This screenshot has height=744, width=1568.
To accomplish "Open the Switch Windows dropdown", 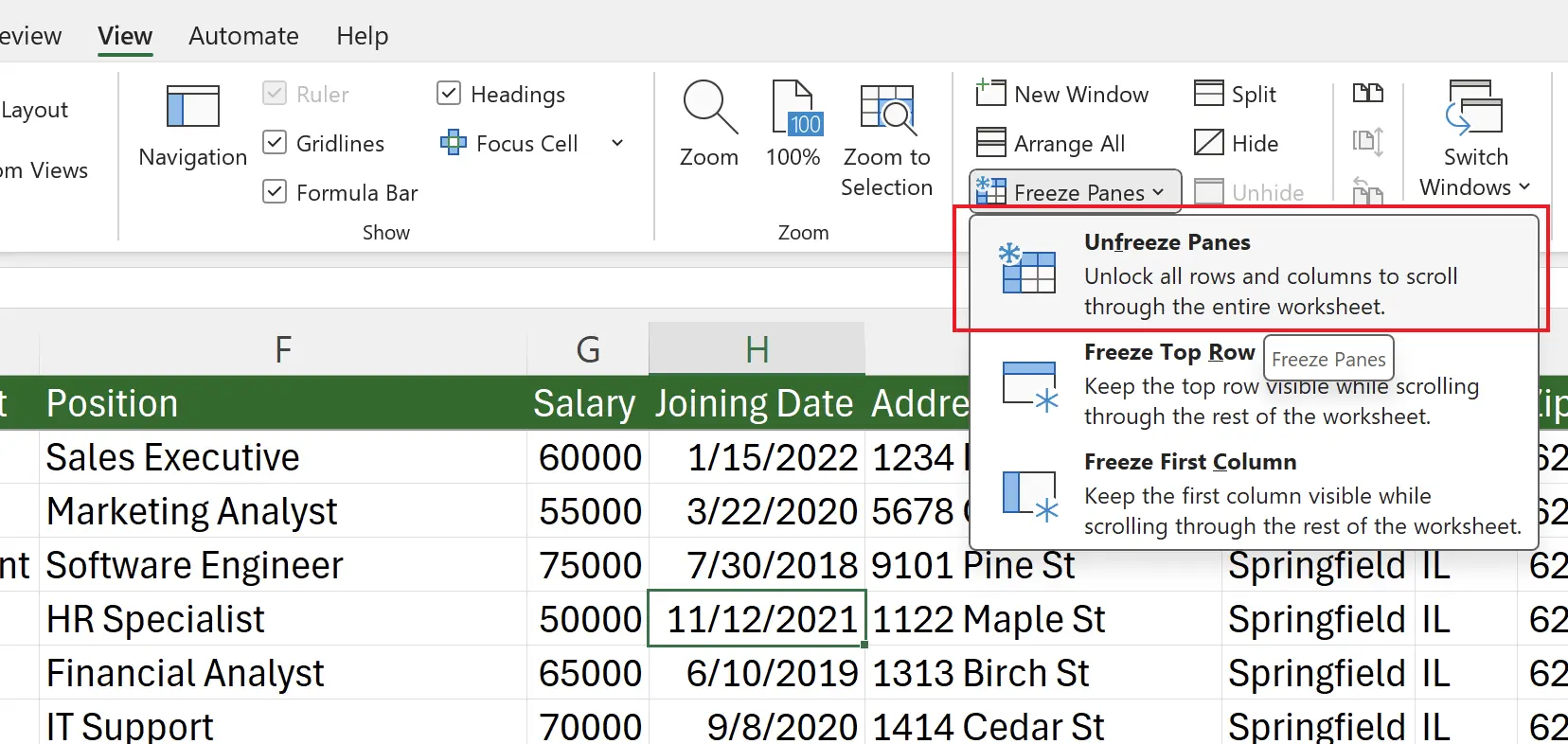I will coord(1474,186).
